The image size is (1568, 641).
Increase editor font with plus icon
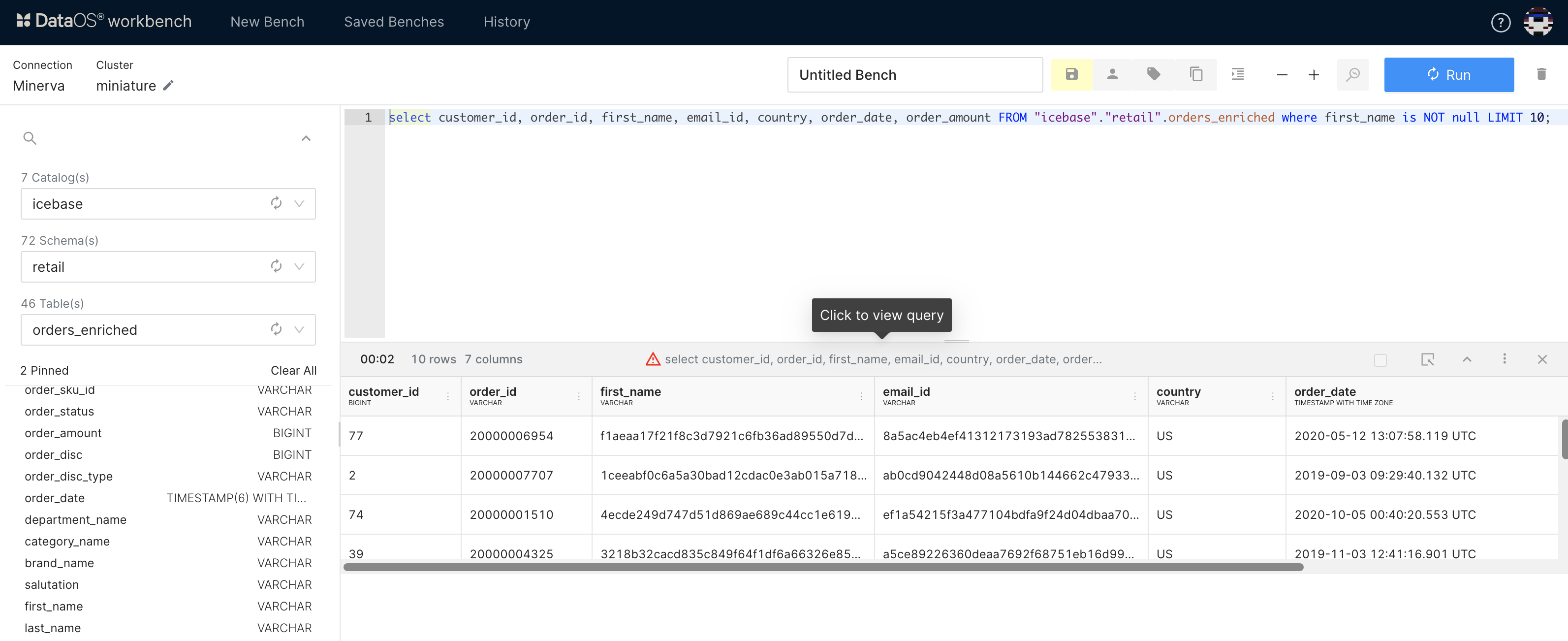(x=1314, y=75)
